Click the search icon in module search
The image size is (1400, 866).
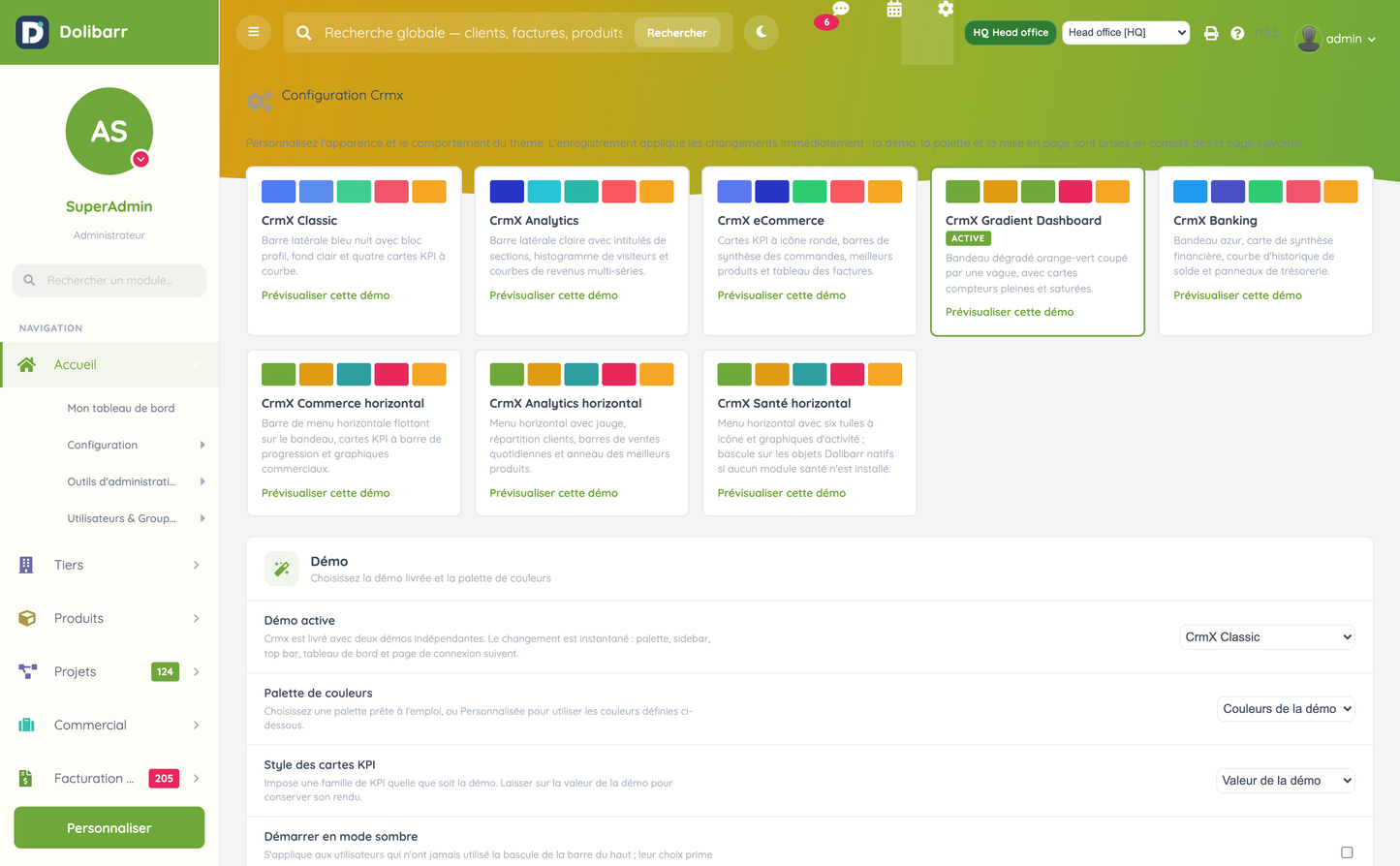[29, 280]
